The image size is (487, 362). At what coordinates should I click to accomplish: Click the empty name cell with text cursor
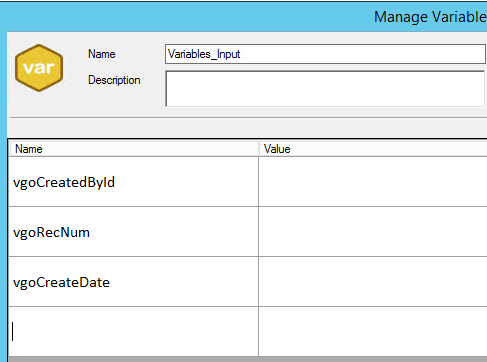point(133,331)
